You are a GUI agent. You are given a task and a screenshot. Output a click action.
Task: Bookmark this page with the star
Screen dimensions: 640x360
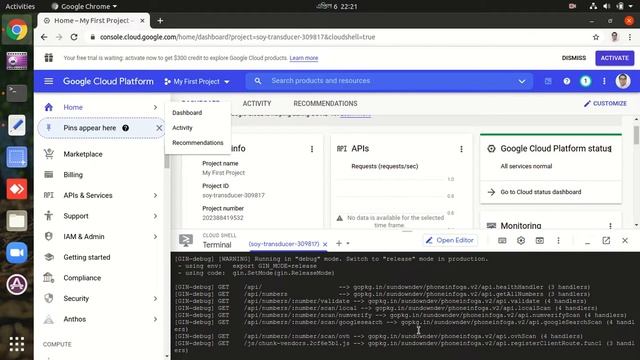coord(596,37)
